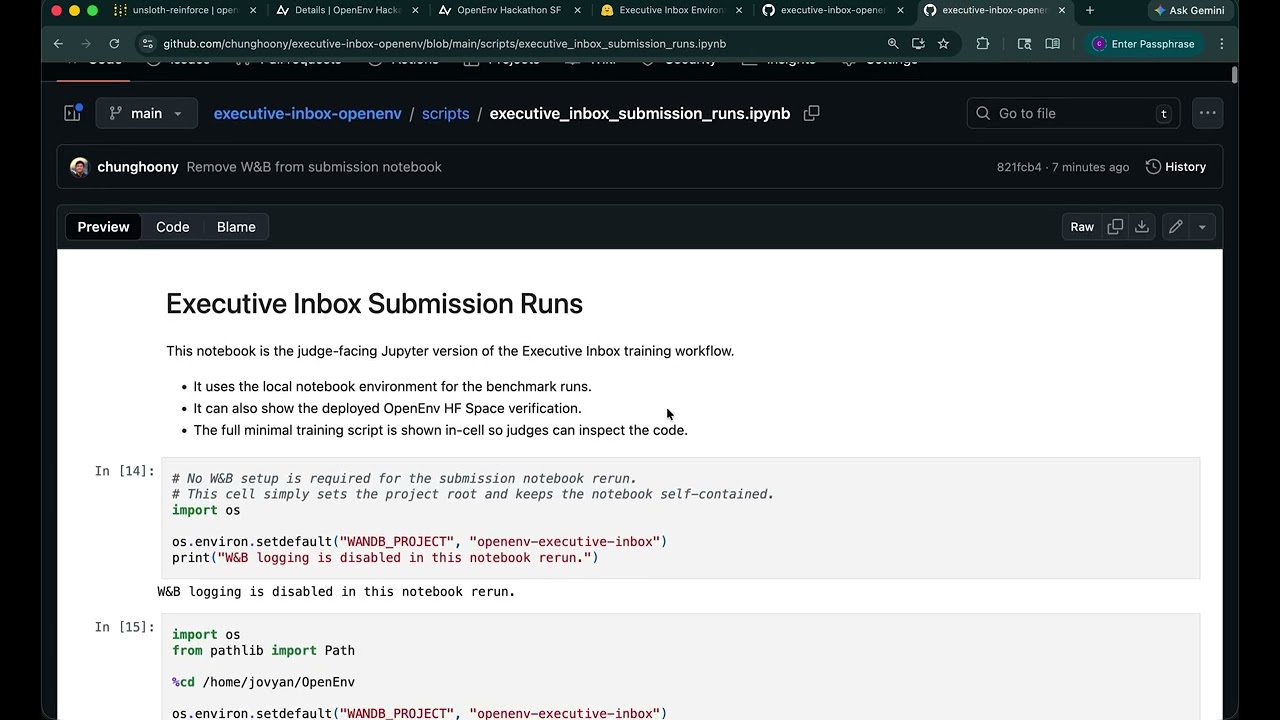View commit 821fcb4

pyautogui.click(x=1019, y=167)
